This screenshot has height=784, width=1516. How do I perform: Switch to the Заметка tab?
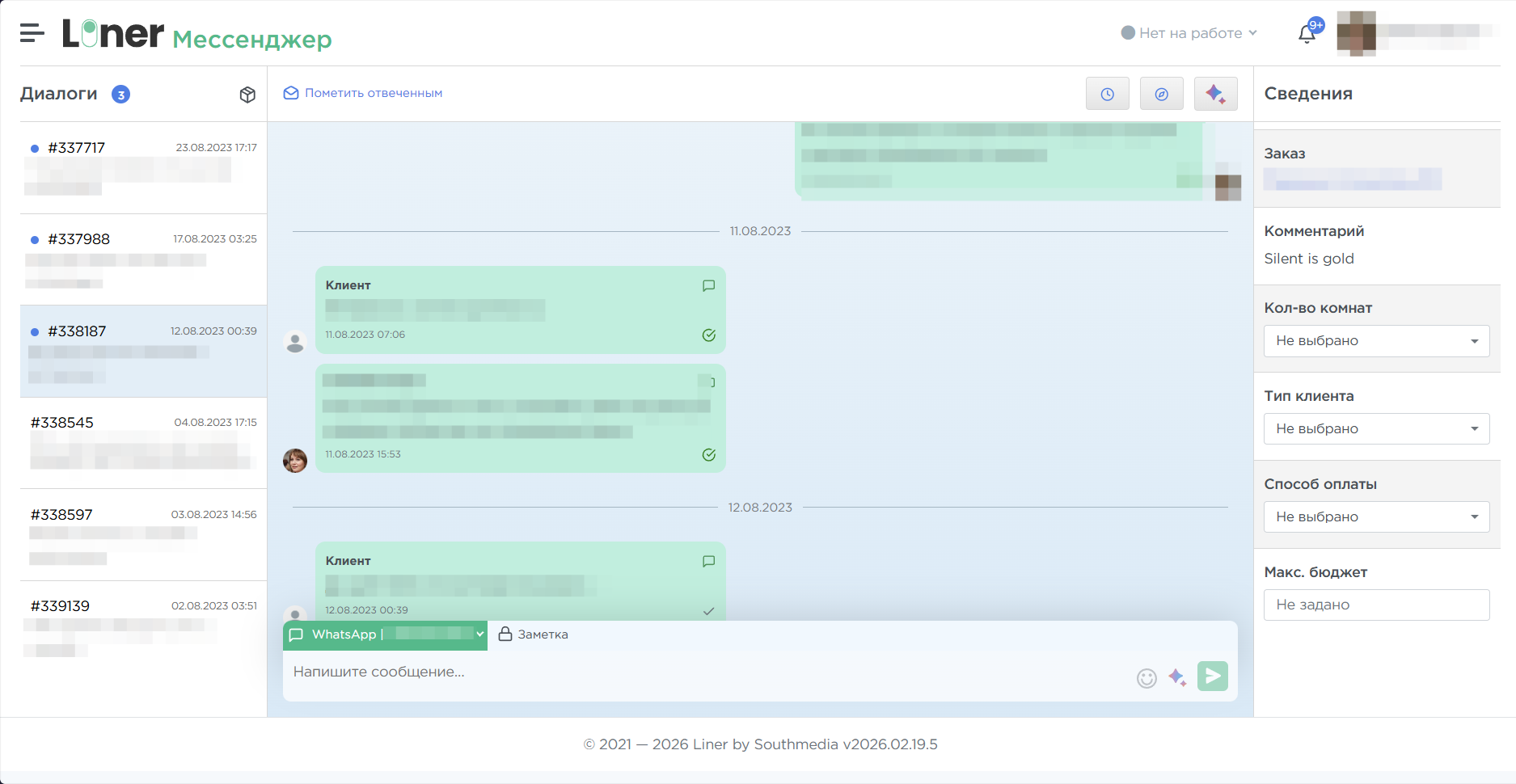534,634
